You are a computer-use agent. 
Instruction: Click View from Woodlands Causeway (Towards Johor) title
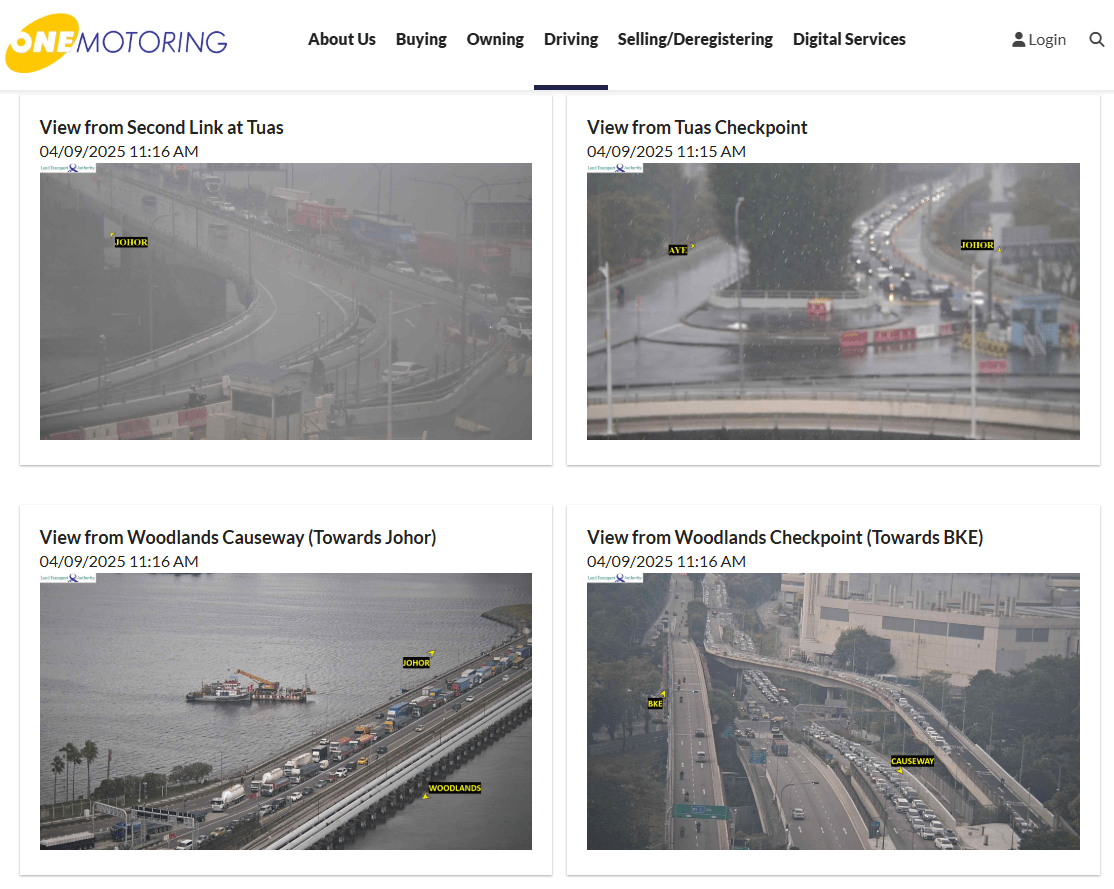coord(238,537)
